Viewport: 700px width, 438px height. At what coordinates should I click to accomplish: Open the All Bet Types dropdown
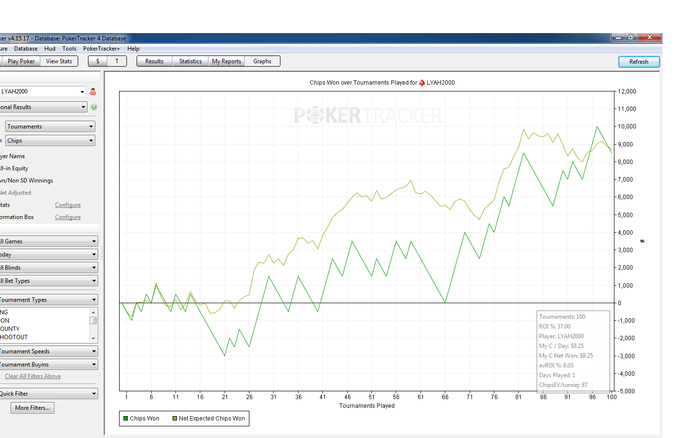pos(49,281)
